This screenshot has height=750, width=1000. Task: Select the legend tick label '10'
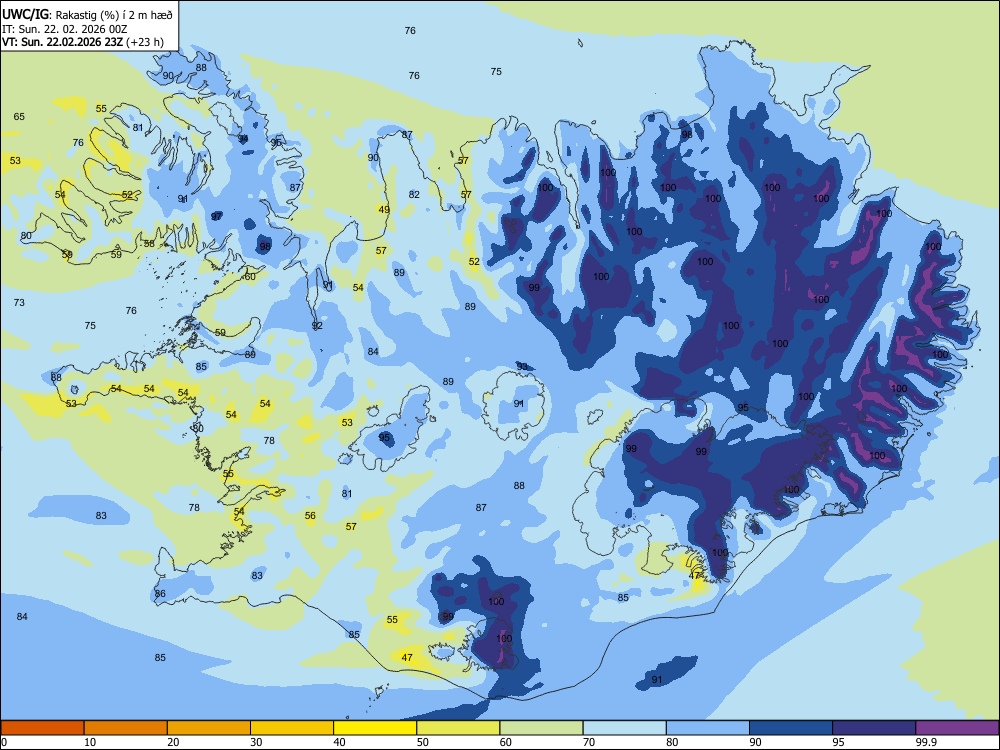90,742
